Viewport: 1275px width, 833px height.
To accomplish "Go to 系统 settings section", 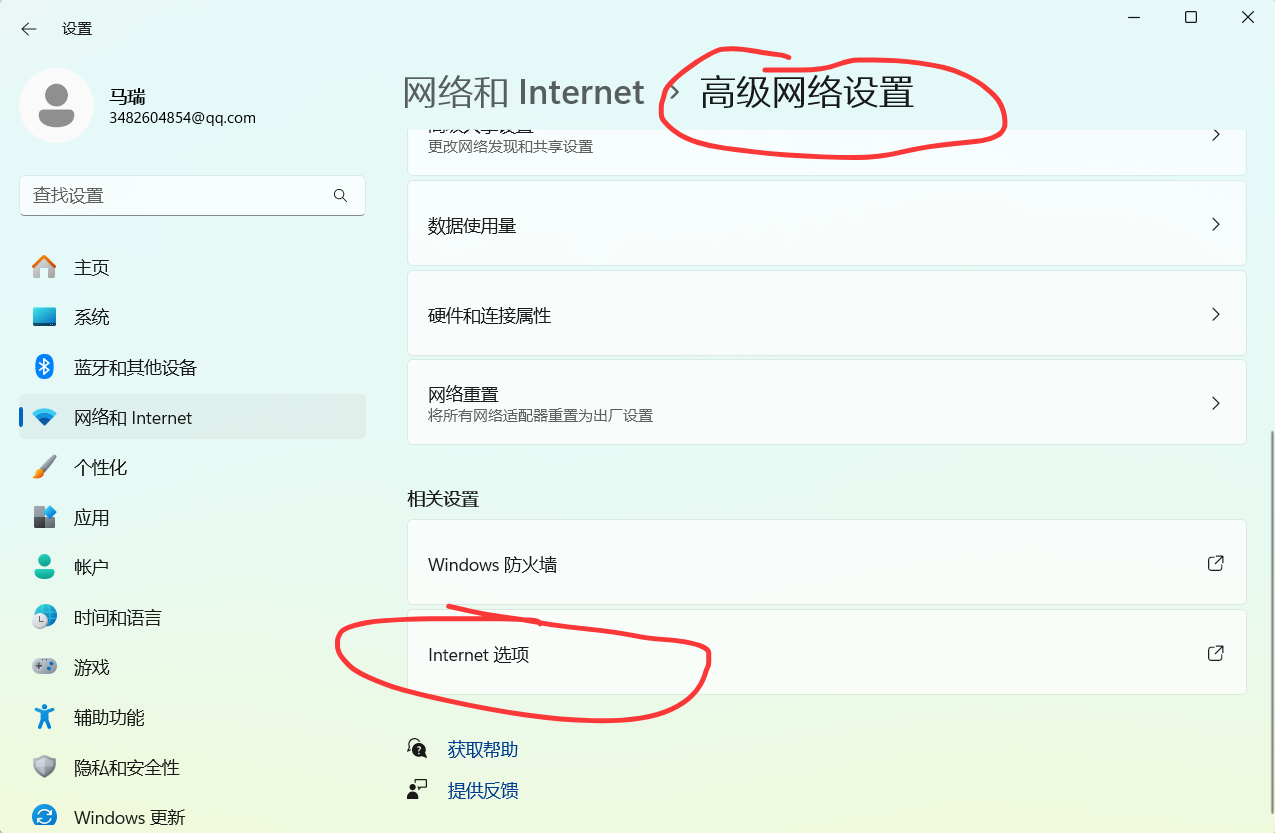I will point(192,317).
